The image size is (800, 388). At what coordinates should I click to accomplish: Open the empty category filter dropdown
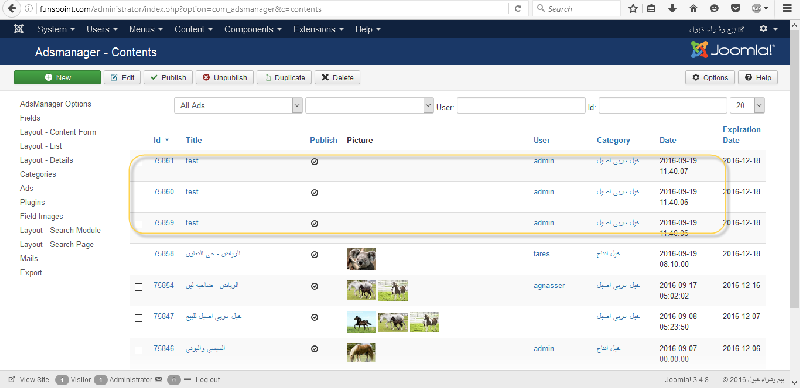pyautogui.click(x=369, y=106)
